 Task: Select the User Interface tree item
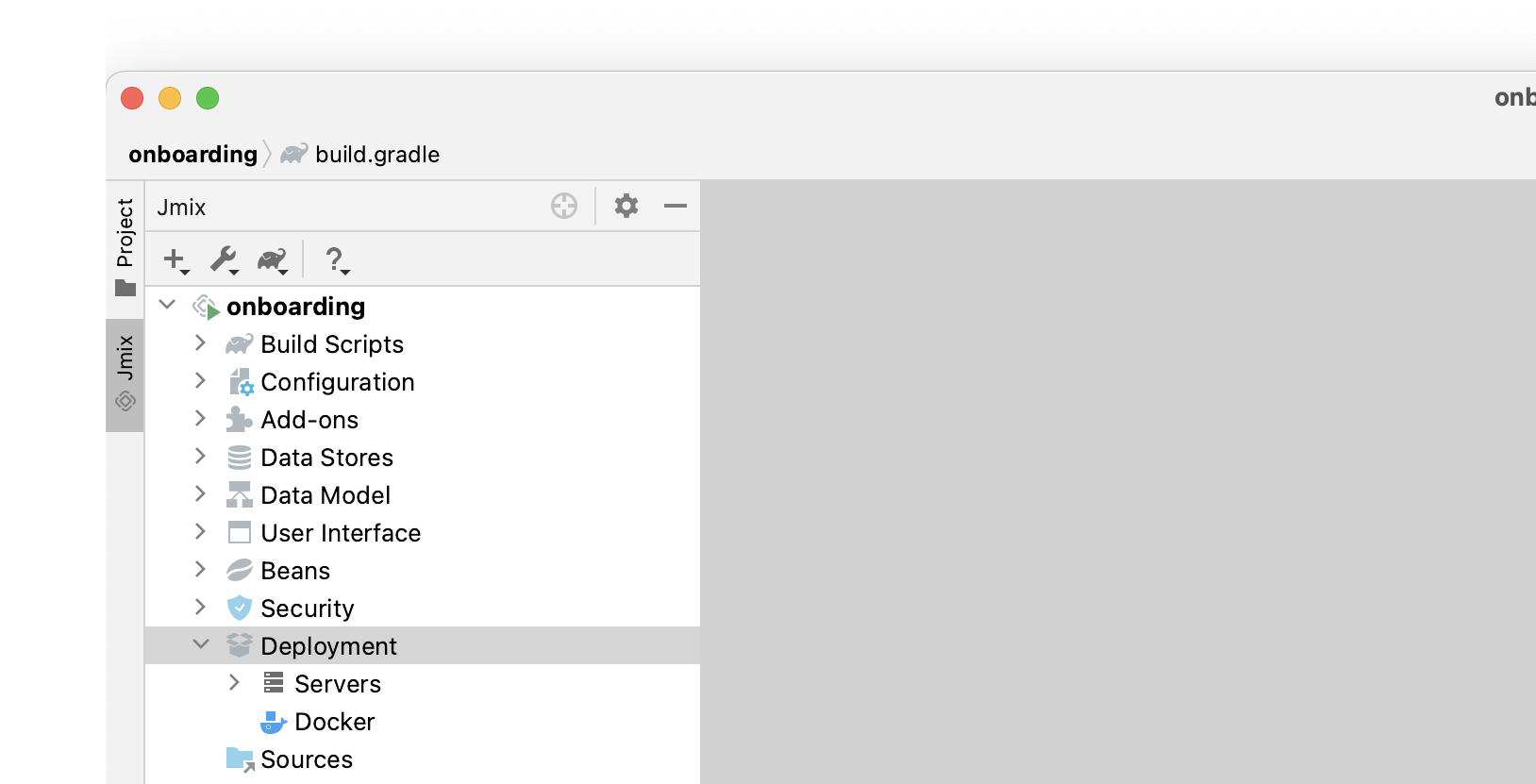[x=341, y=533]
